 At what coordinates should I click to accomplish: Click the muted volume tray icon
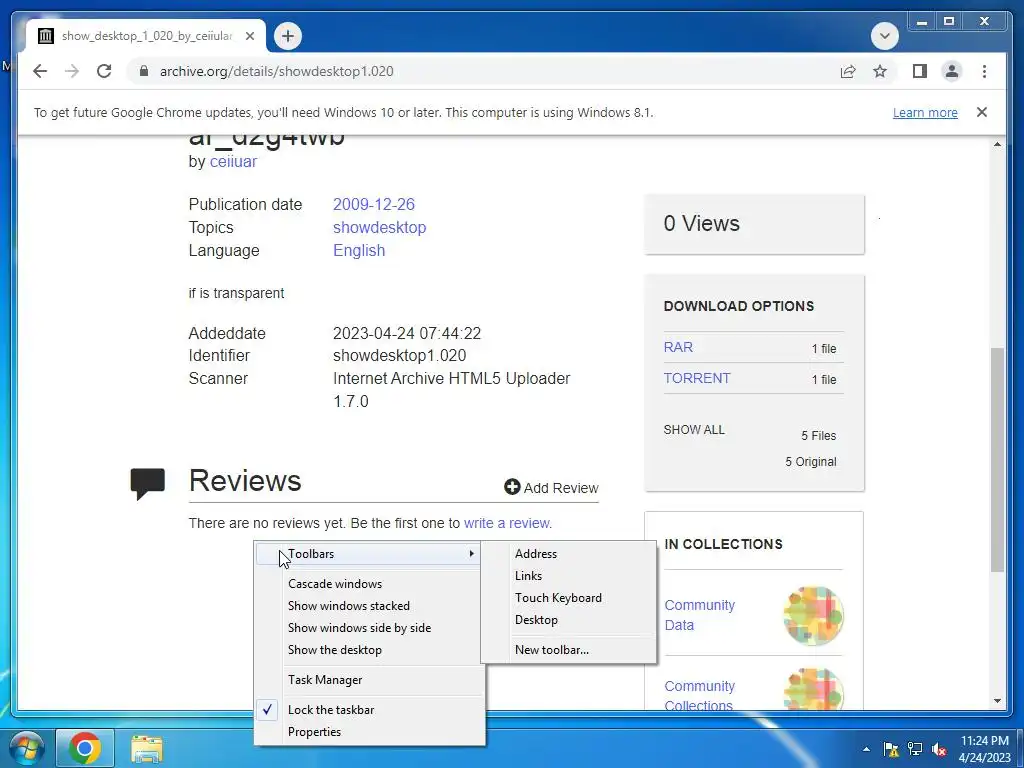tap(939, 749)
